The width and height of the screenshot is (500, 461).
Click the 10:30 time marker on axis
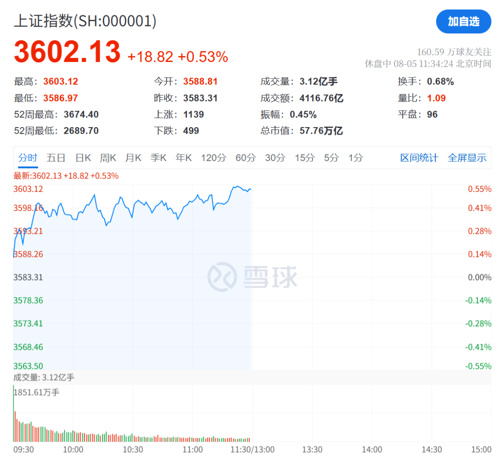133,449
